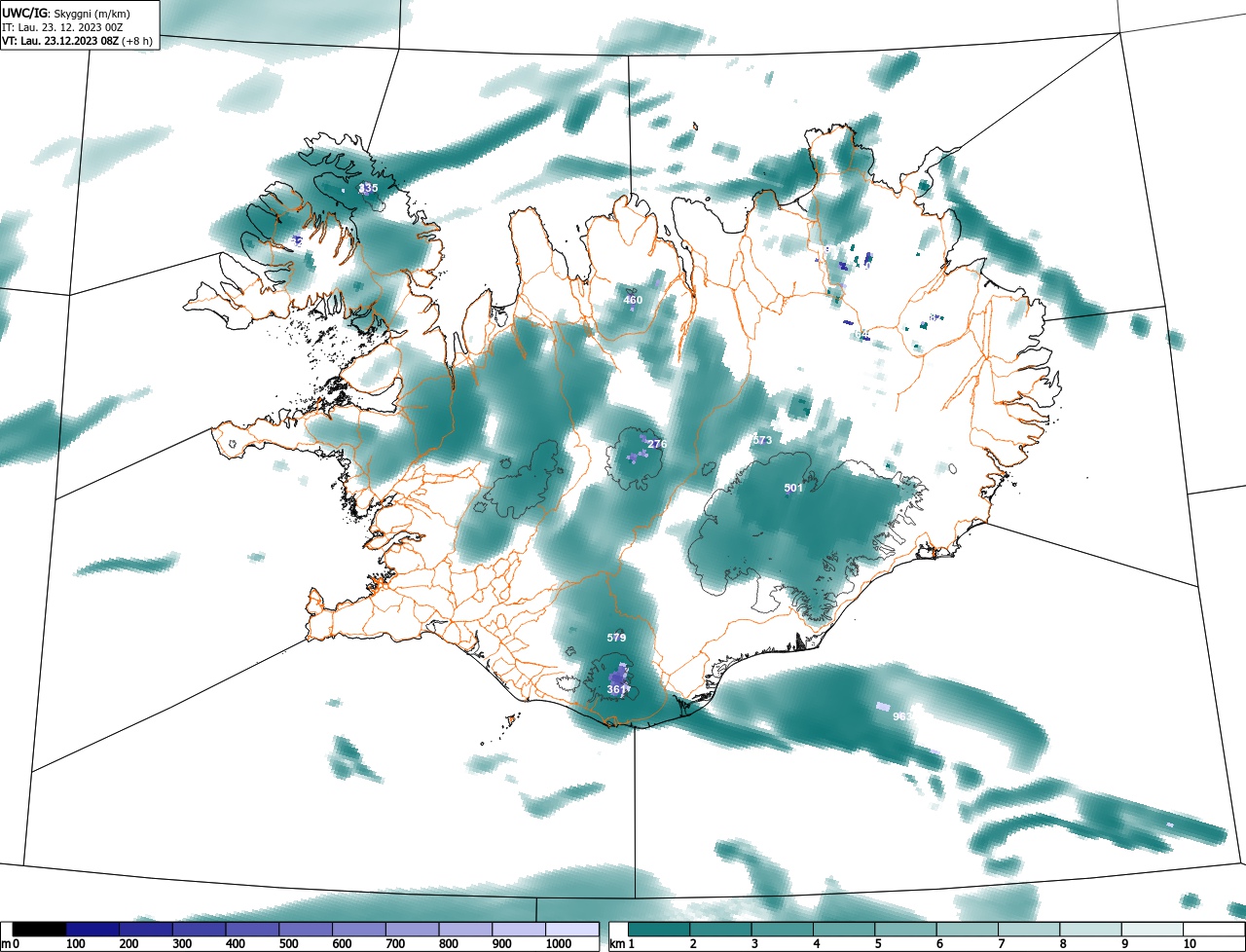
Task: Select the 800–900 m legend swatch
Action: pyautogui.click(x=466, y=930)
